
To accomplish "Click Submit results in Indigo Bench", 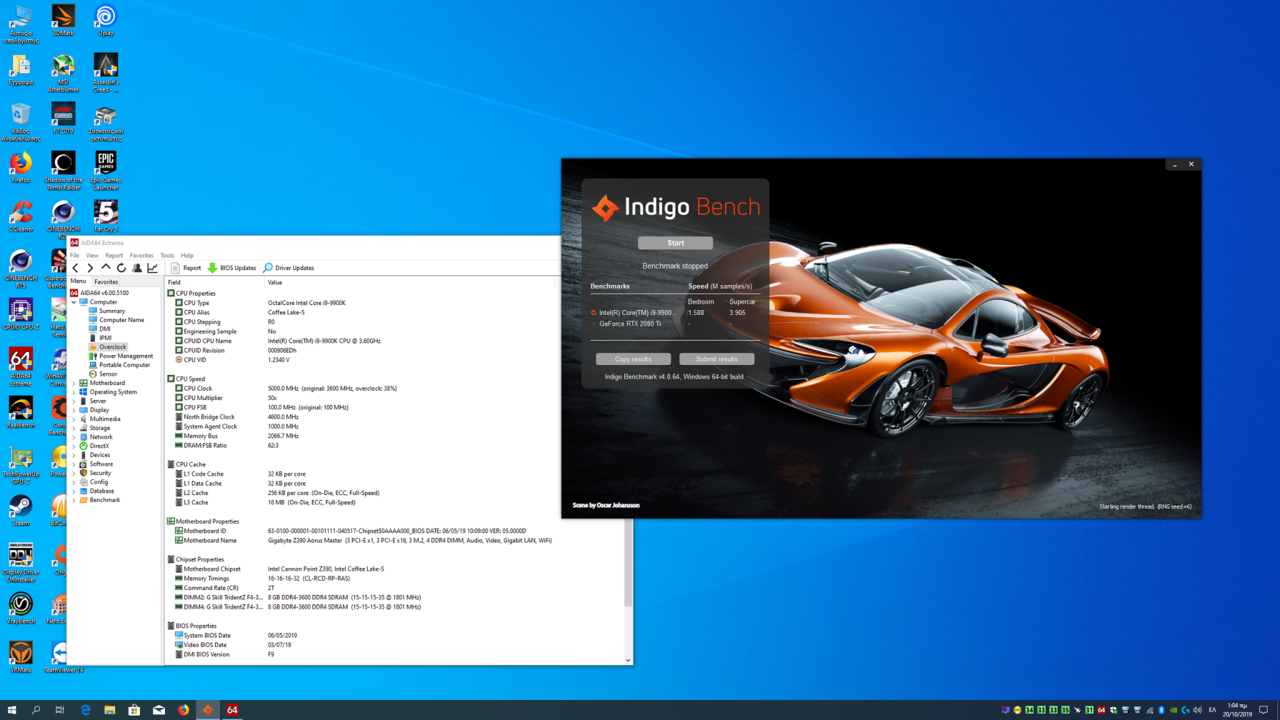I will [716, 359].
